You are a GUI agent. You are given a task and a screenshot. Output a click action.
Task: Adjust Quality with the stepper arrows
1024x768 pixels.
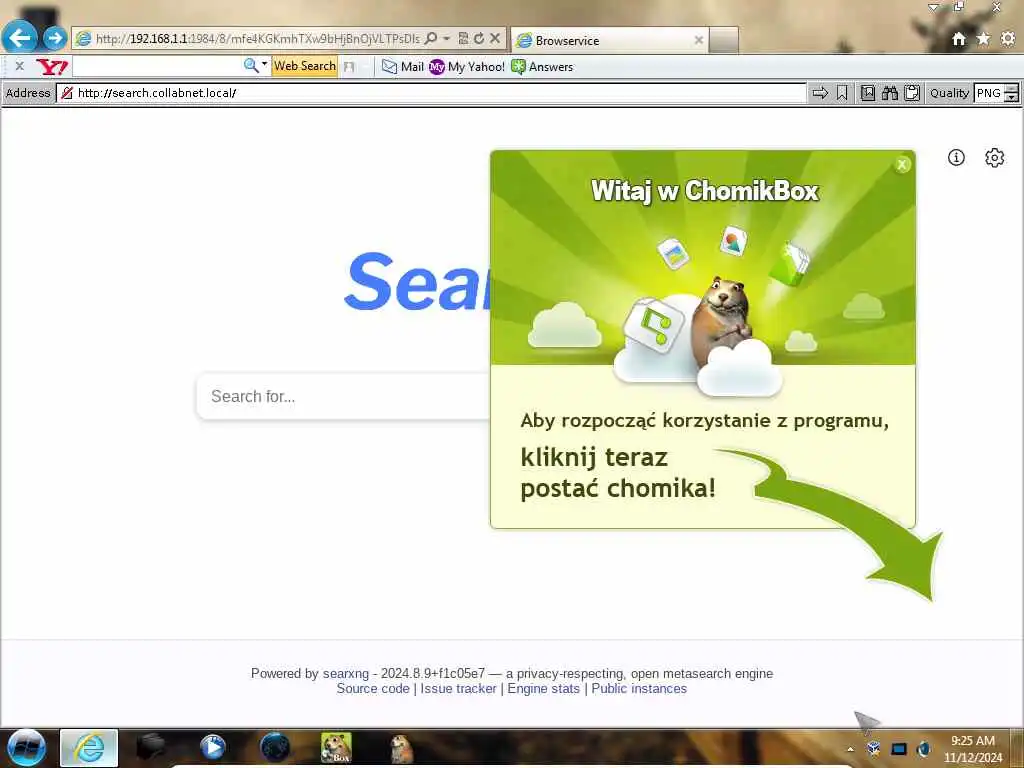point(1011,93)
